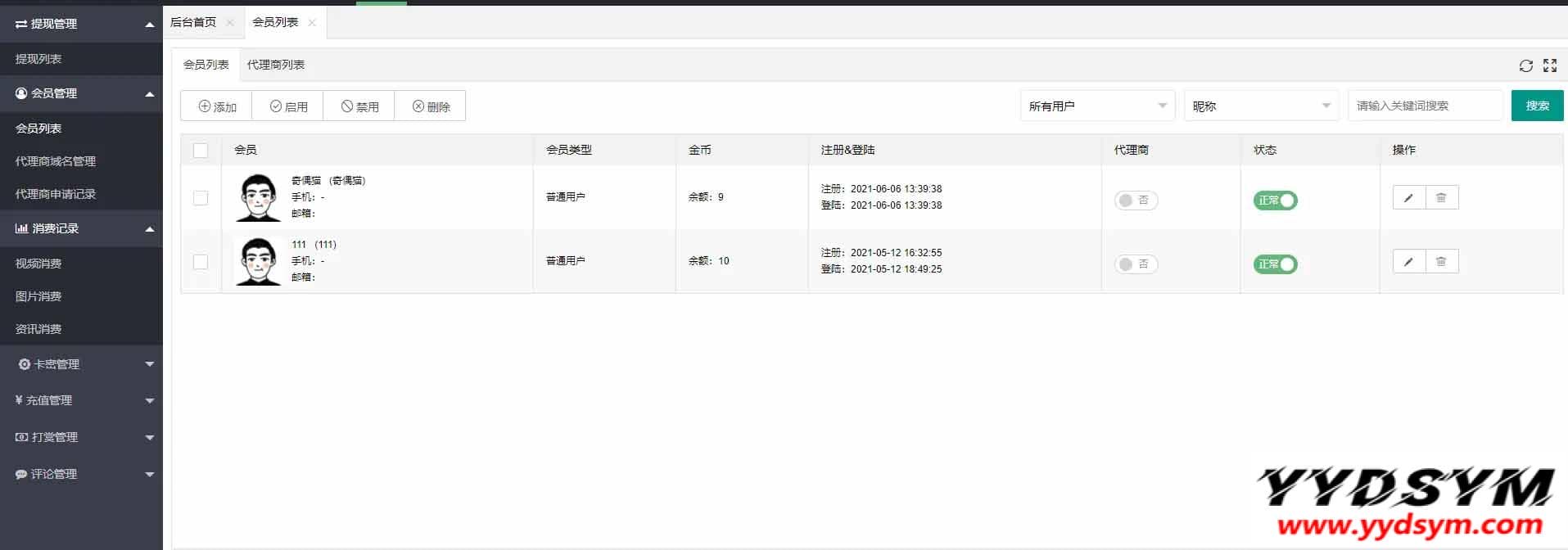This screenshot has width=1568, height=550.
Task: Open 代理商域名管理 in the sidebar
Action: pos(56,161)
